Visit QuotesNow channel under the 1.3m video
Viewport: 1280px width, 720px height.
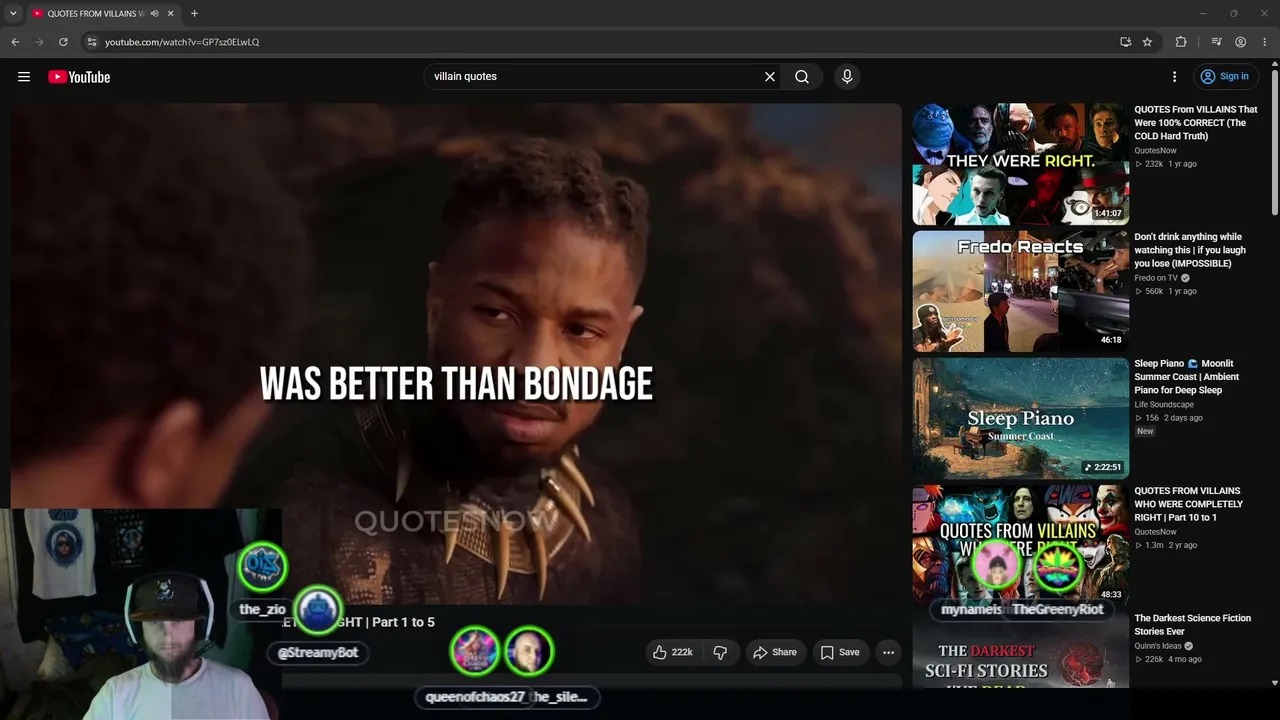[x=1155, y=532]
